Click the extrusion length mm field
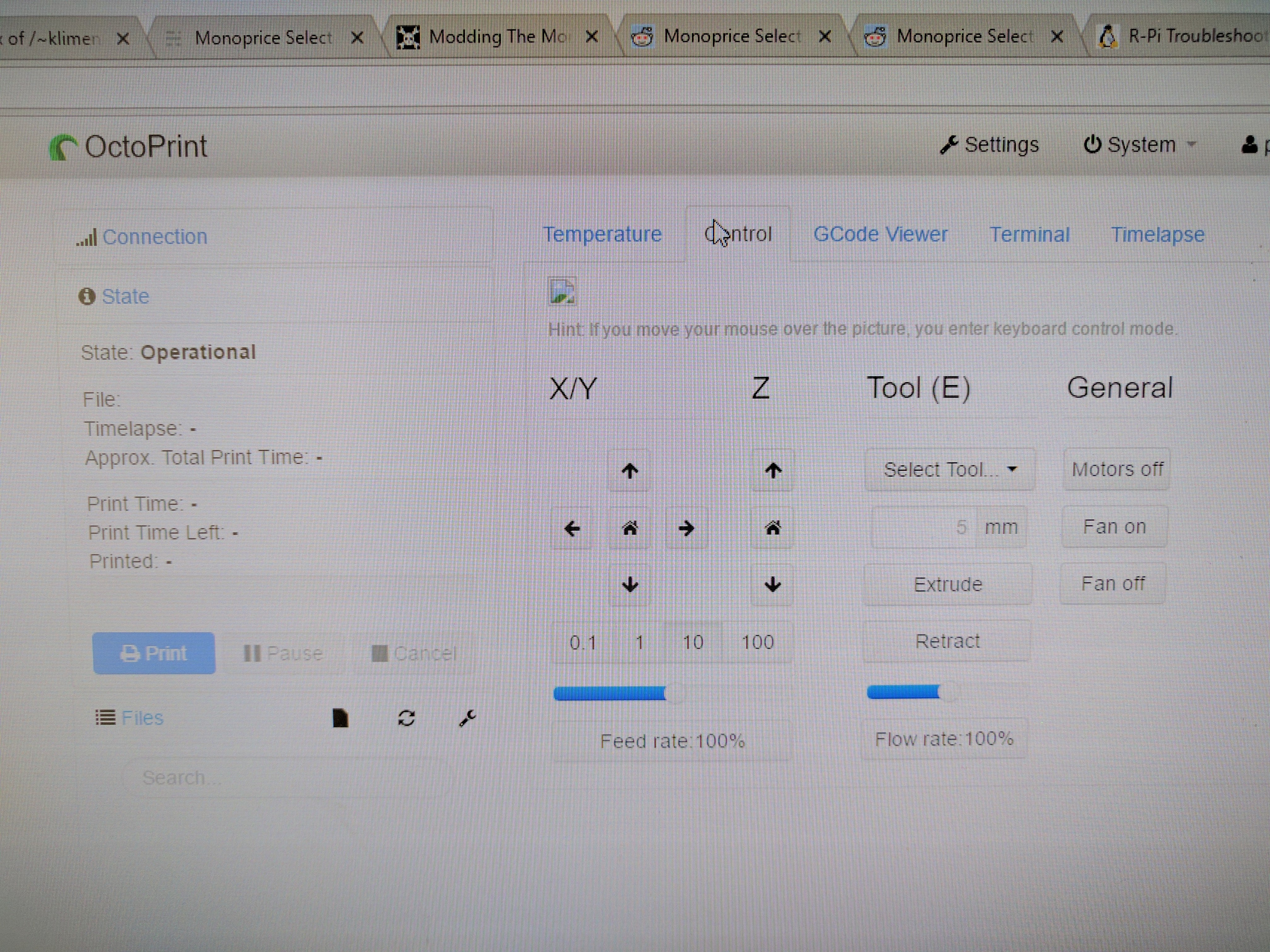 tap(924, 527)
